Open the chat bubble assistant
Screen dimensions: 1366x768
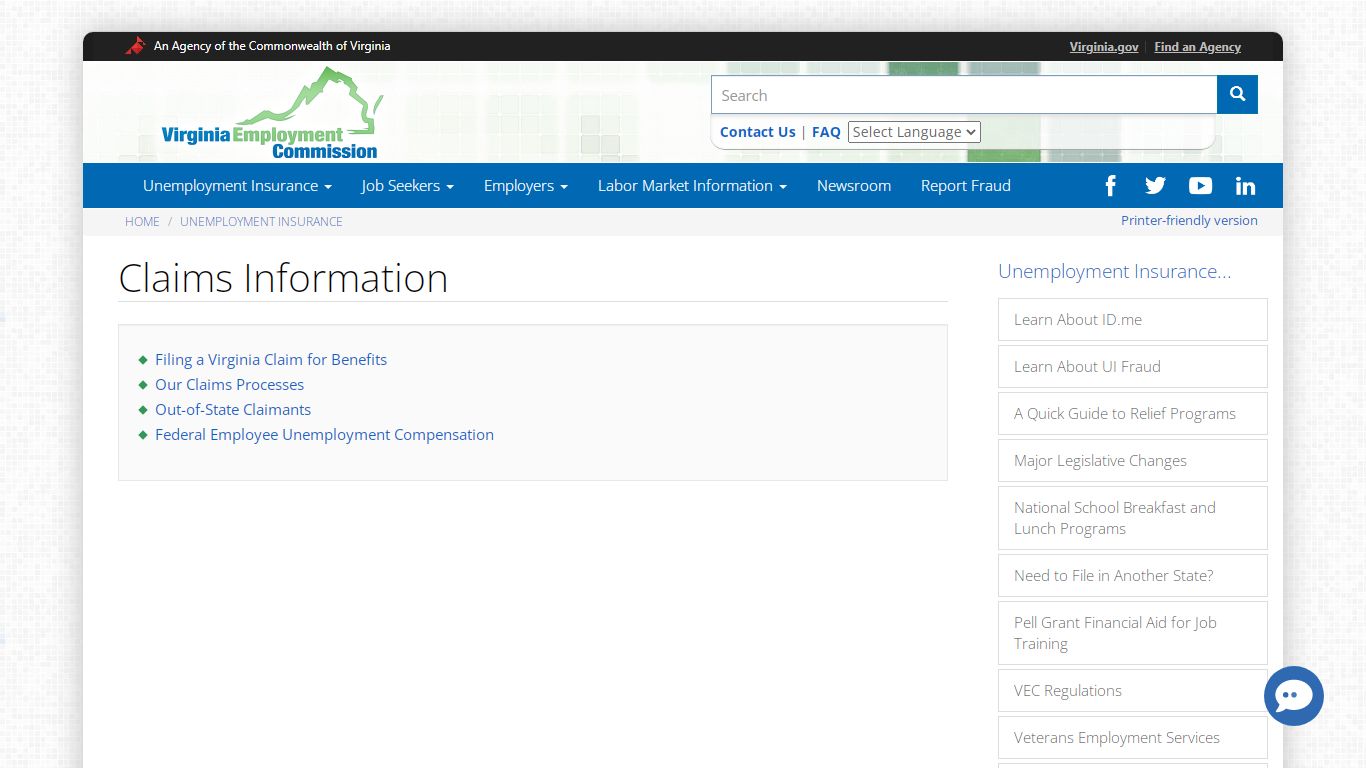pyautogui.click(x=1293, y=696)
